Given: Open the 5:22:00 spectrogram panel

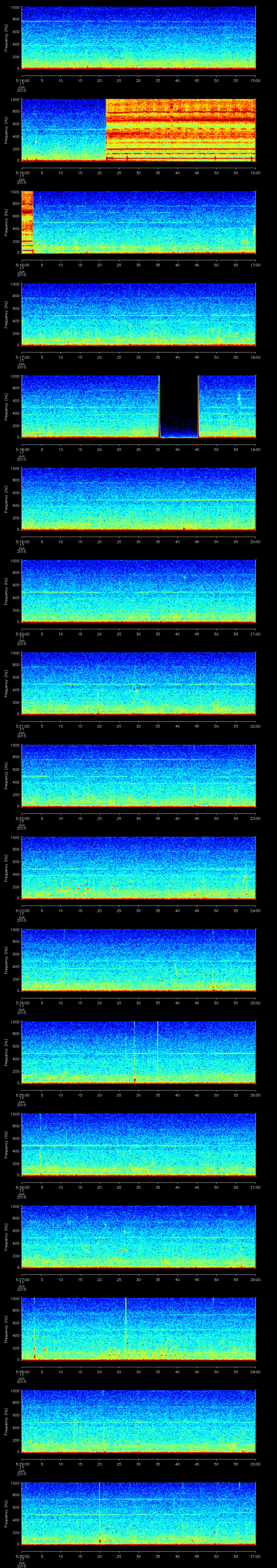Looking at the screenshot, I should [x=138, y=775].
